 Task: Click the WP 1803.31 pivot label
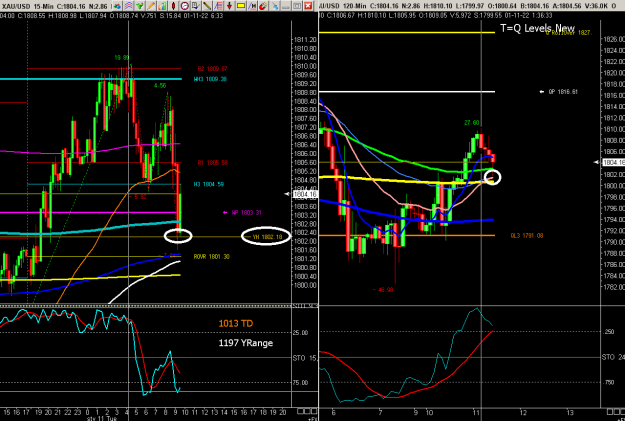pos(246,212)
